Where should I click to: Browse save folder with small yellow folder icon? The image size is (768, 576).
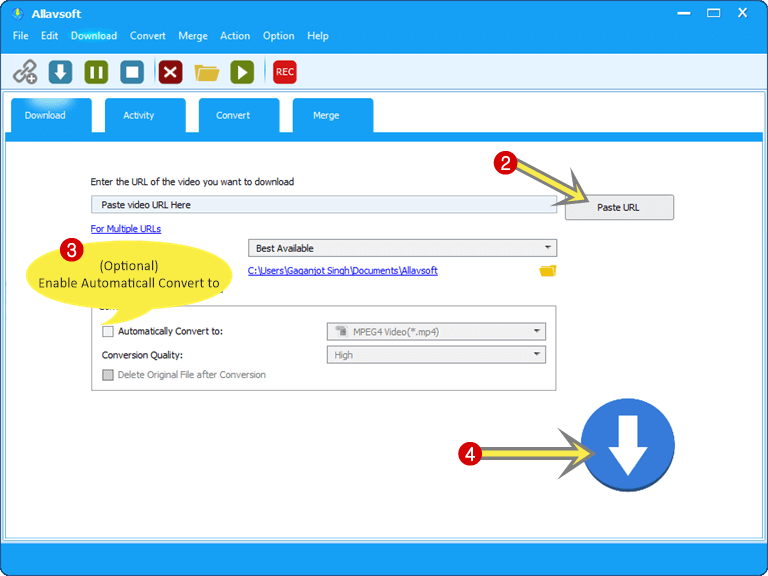click(x=548, y=270)
